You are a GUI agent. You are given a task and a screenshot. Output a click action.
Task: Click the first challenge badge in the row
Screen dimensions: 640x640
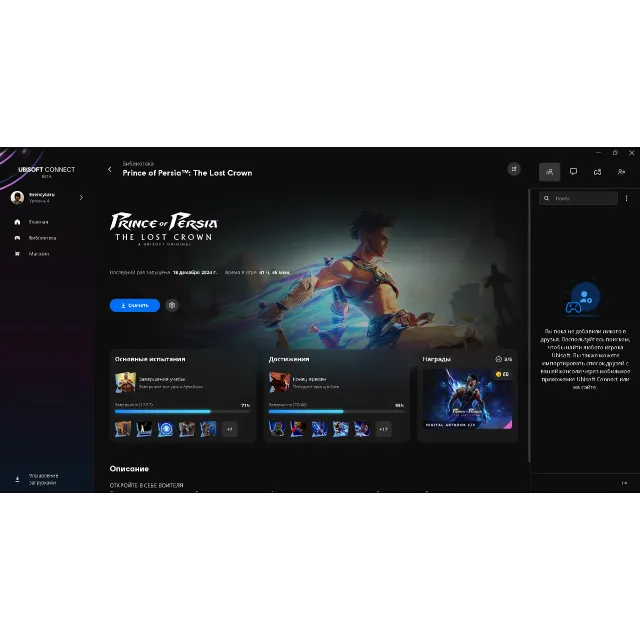click(x=123, y=429)
